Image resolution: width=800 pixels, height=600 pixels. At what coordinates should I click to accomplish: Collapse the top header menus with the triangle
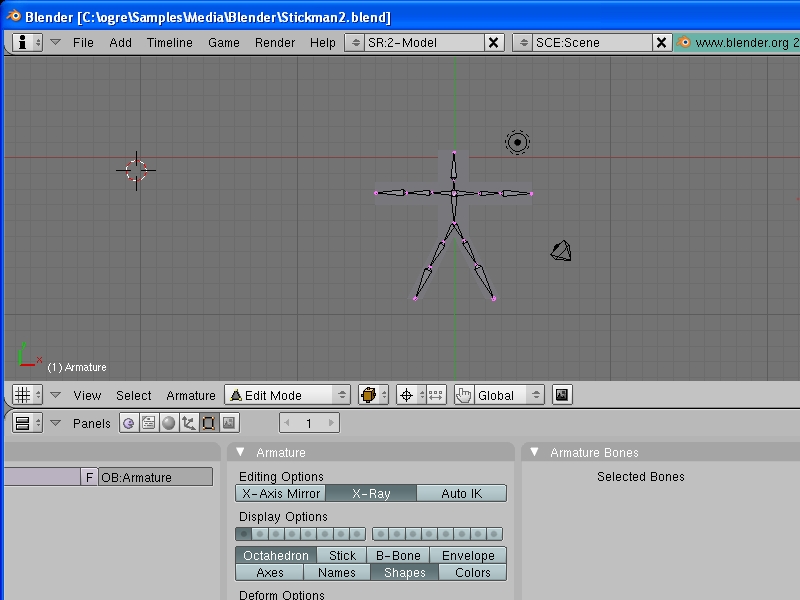tap(56, 42)
